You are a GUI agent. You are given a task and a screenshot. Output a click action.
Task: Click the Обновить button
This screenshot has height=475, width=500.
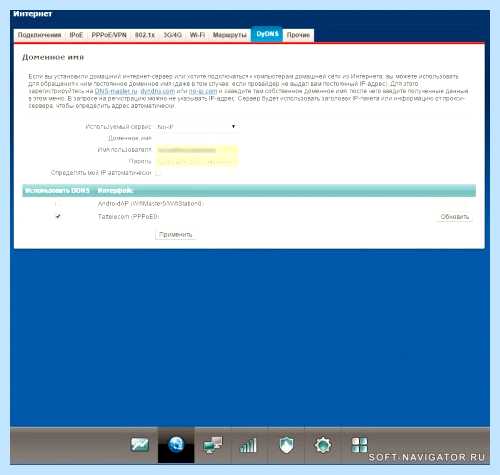(x=455, y=217)
